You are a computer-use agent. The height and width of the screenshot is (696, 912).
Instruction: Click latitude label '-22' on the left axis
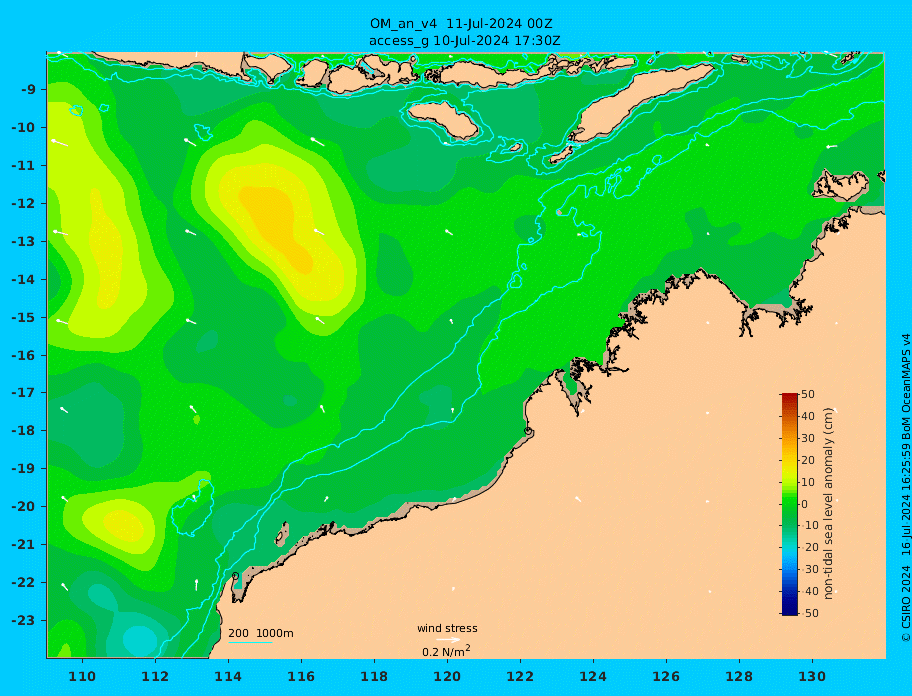click(24, 583)
